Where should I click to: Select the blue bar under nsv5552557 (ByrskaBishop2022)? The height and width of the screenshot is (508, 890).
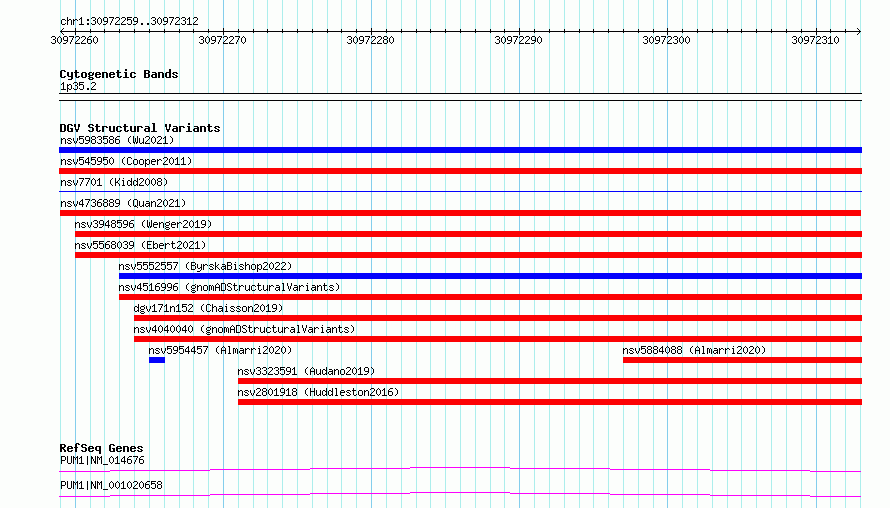pyautogui.click(x=490, y=276)
